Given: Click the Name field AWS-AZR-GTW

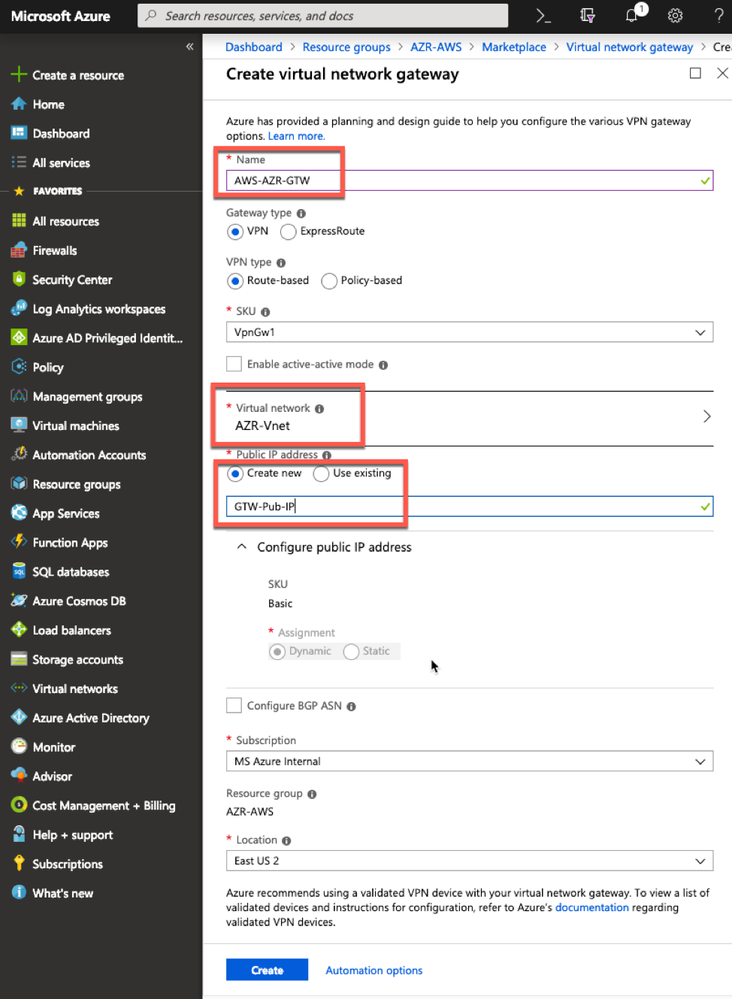Looking at the screenshot, I should click(470, 180).
